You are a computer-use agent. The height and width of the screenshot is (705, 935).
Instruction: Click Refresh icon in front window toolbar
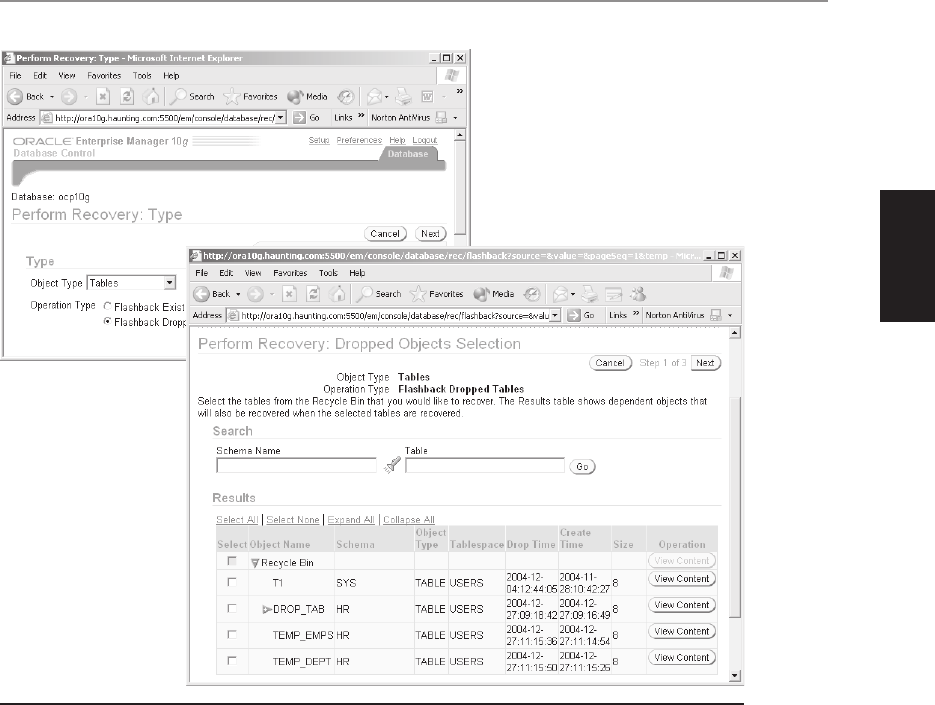(x=313, y=294)
